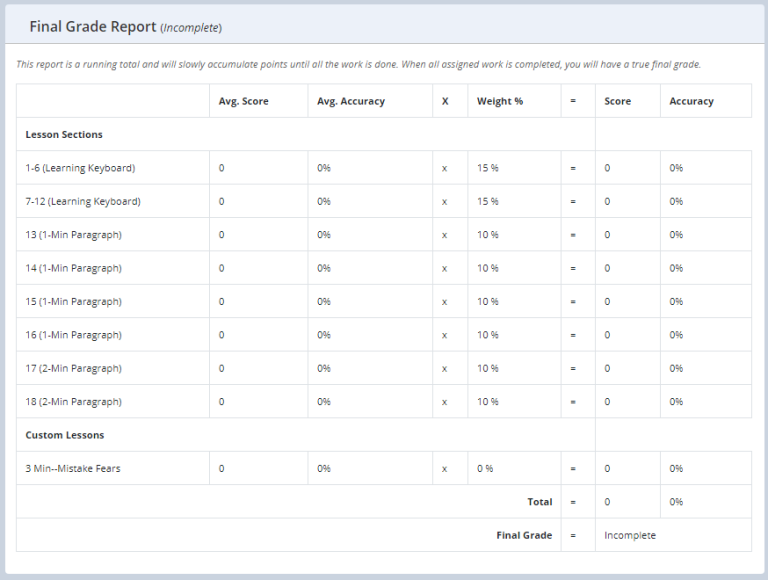This screenshot has width=768, height=580.
Task: Select the Avg. Score column header
Action: click(243, 101)
